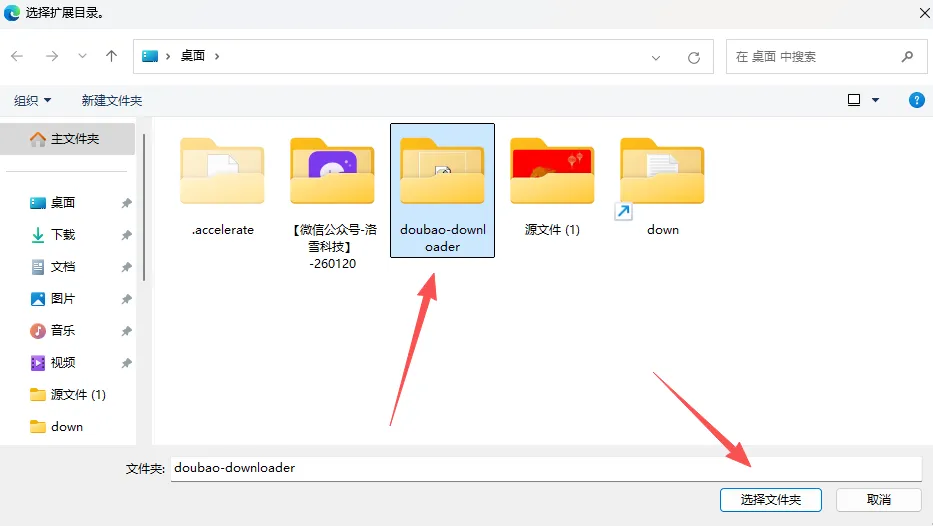Go back with the left arrow

click(x=17, y=56)
